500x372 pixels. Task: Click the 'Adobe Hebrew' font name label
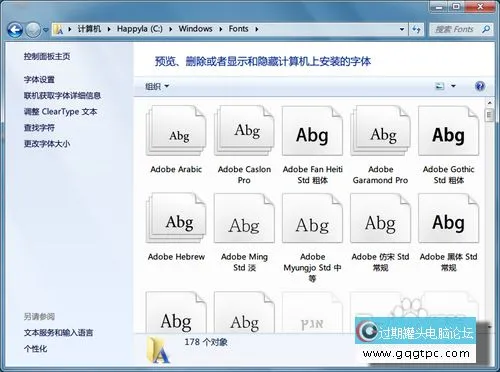click(x=176, y=257)
